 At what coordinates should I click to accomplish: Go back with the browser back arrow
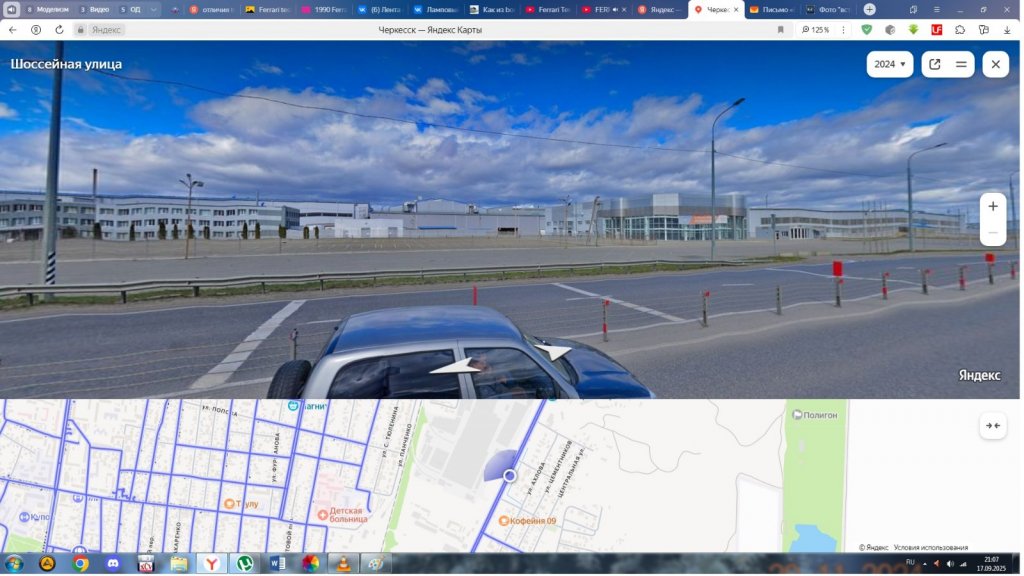pyautogui.click(x=13, y=30)
